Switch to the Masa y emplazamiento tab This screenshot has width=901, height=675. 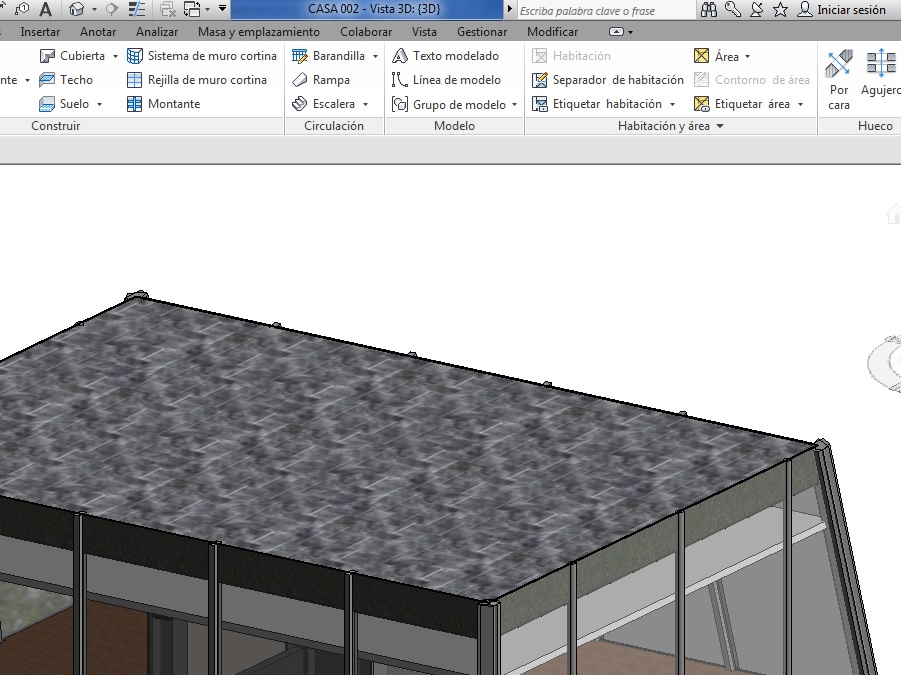pos(259,32)
